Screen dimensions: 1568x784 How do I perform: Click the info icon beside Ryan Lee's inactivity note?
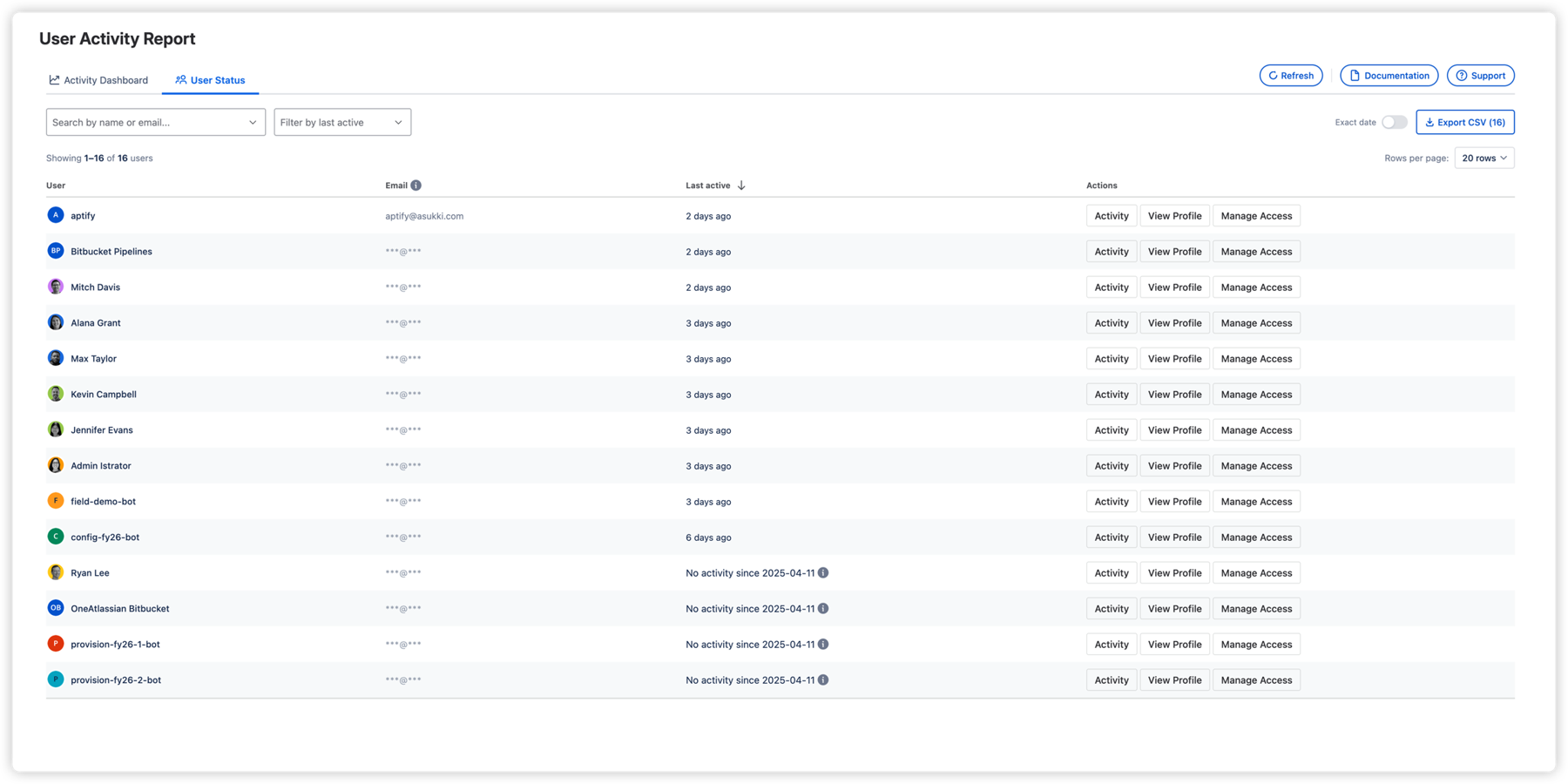(x=824, y=572)
